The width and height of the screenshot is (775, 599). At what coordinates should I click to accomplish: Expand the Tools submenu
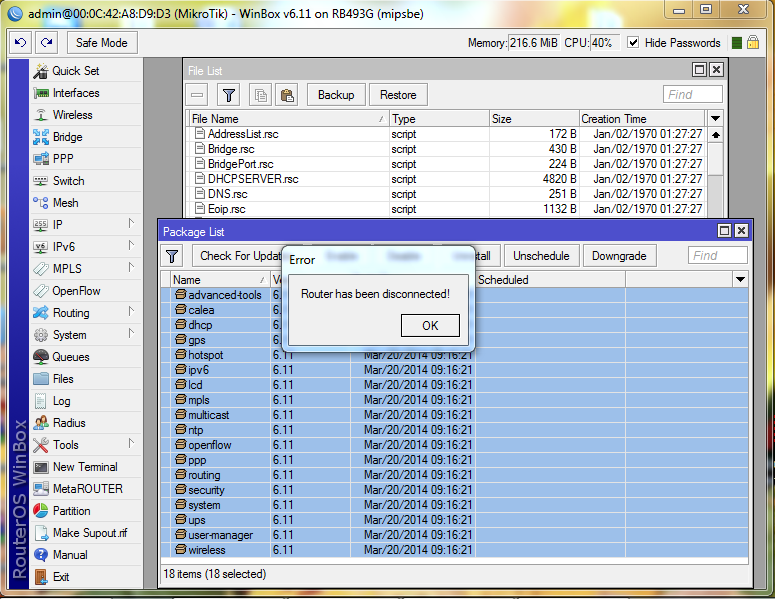pyautogui.click(x=131, y=444)
